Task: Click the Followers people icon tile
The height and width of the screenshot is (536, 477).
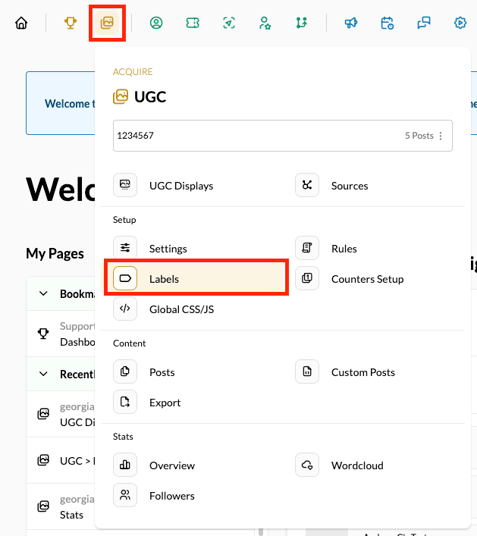Action: (x=125, y=495)
